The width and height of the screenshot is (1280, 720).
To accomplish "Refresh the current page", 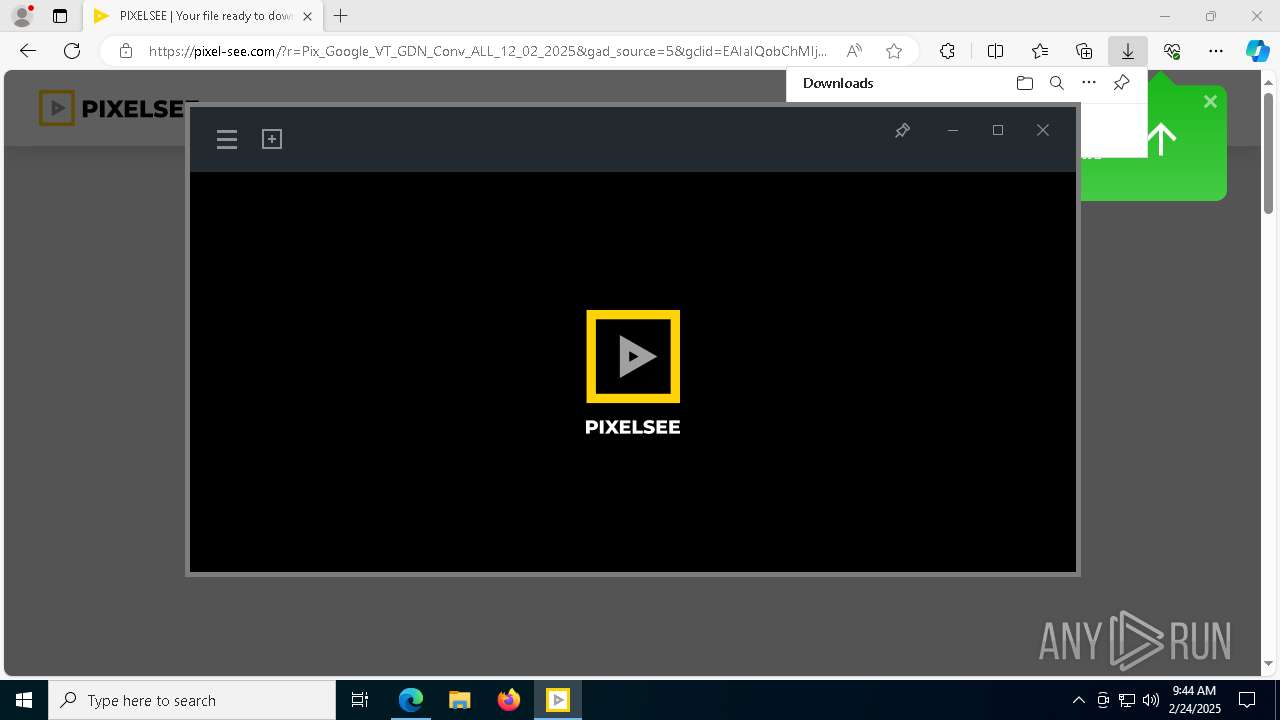I will pyautogui.click(x=72, y=51).
